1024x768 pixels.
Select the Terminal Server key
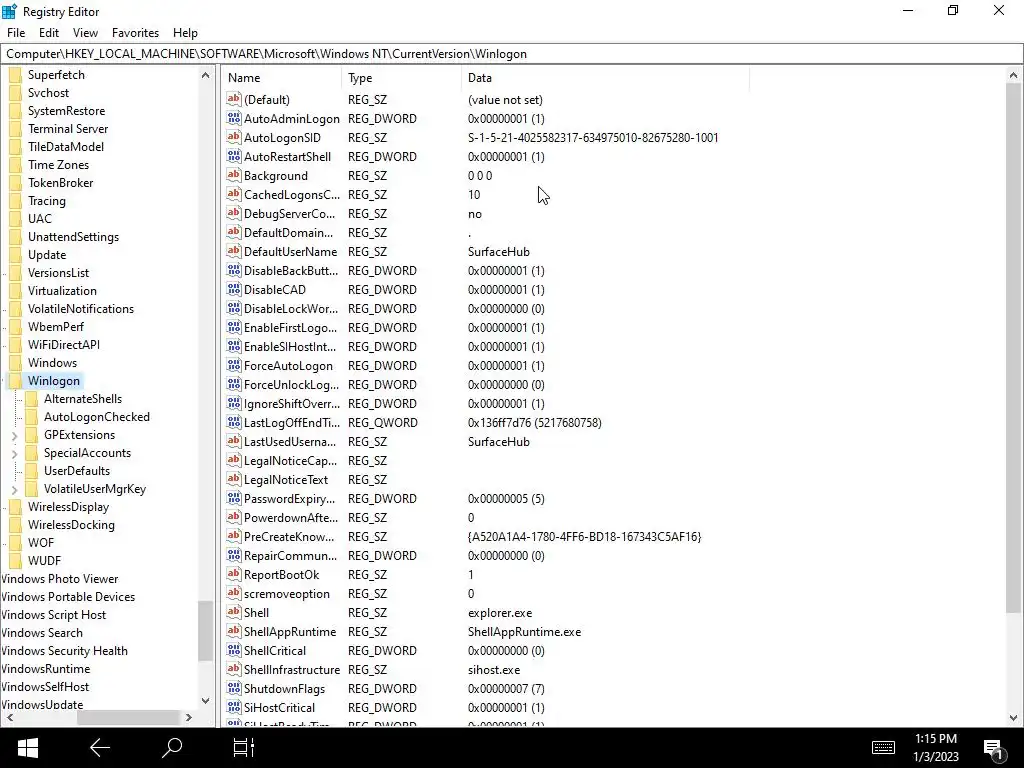pyautogui.click(x=68, y=129)
